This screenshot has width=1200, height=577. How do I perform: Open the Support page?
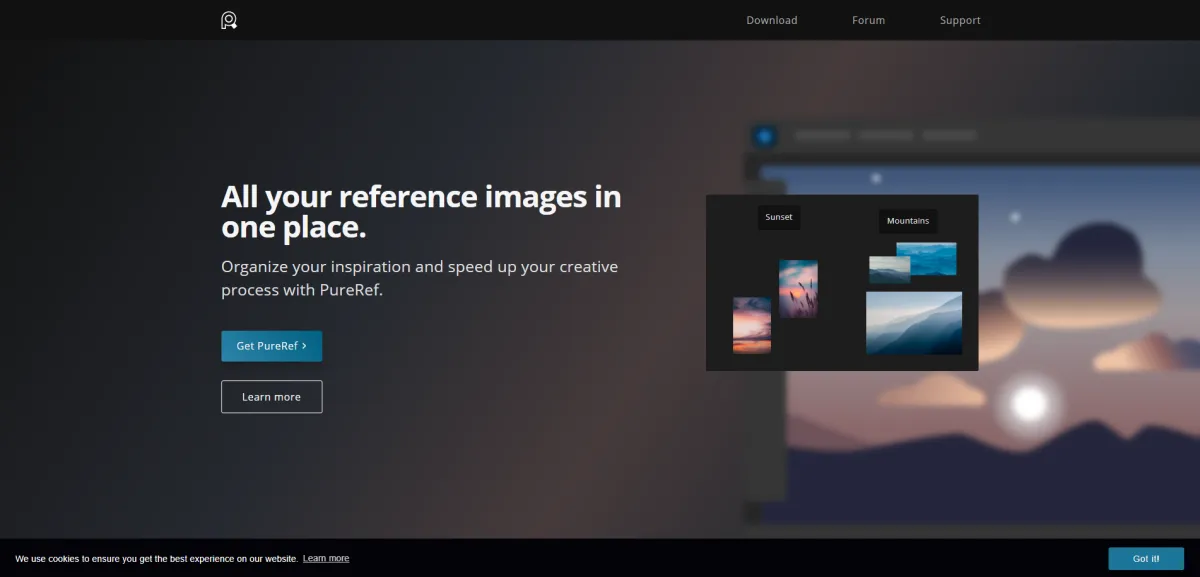(960, 20)
